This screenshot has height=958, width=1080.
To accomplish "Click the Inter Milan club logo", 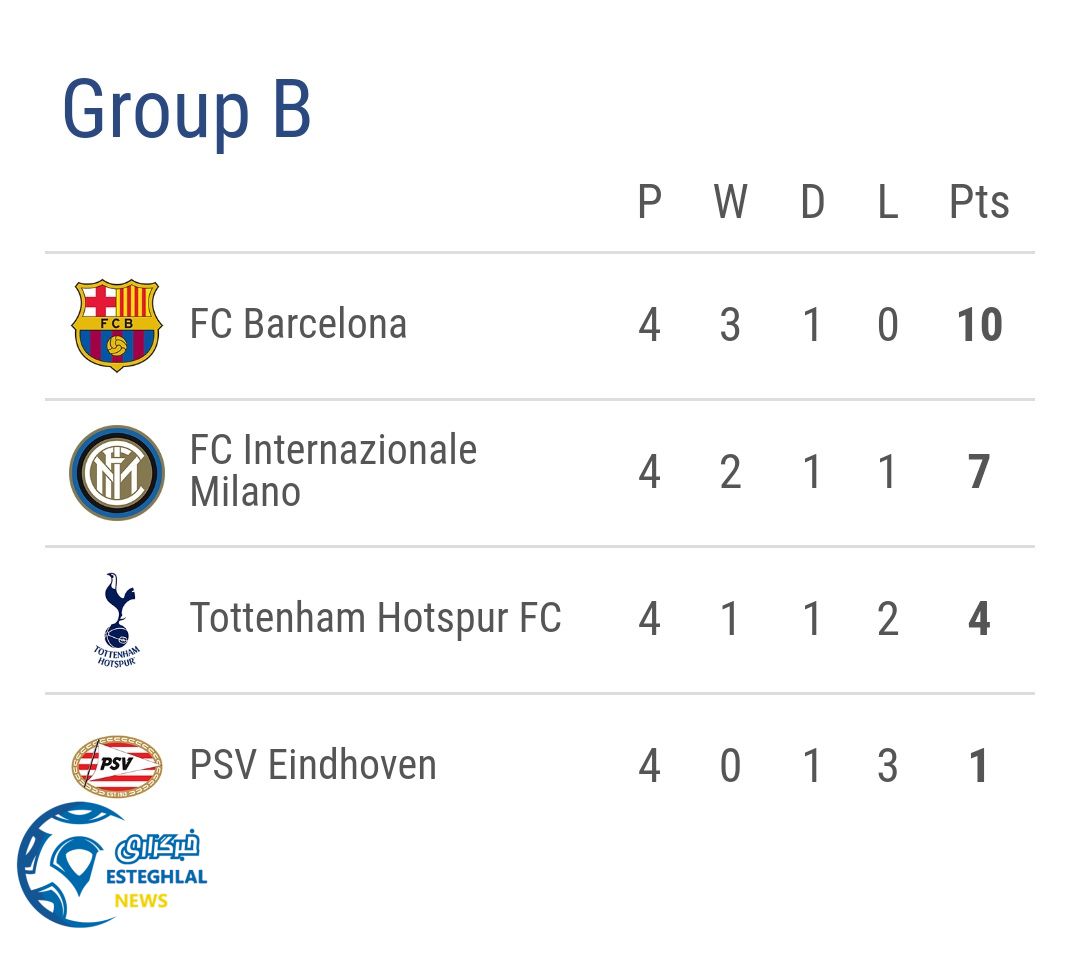I will (x=117, y=472).
